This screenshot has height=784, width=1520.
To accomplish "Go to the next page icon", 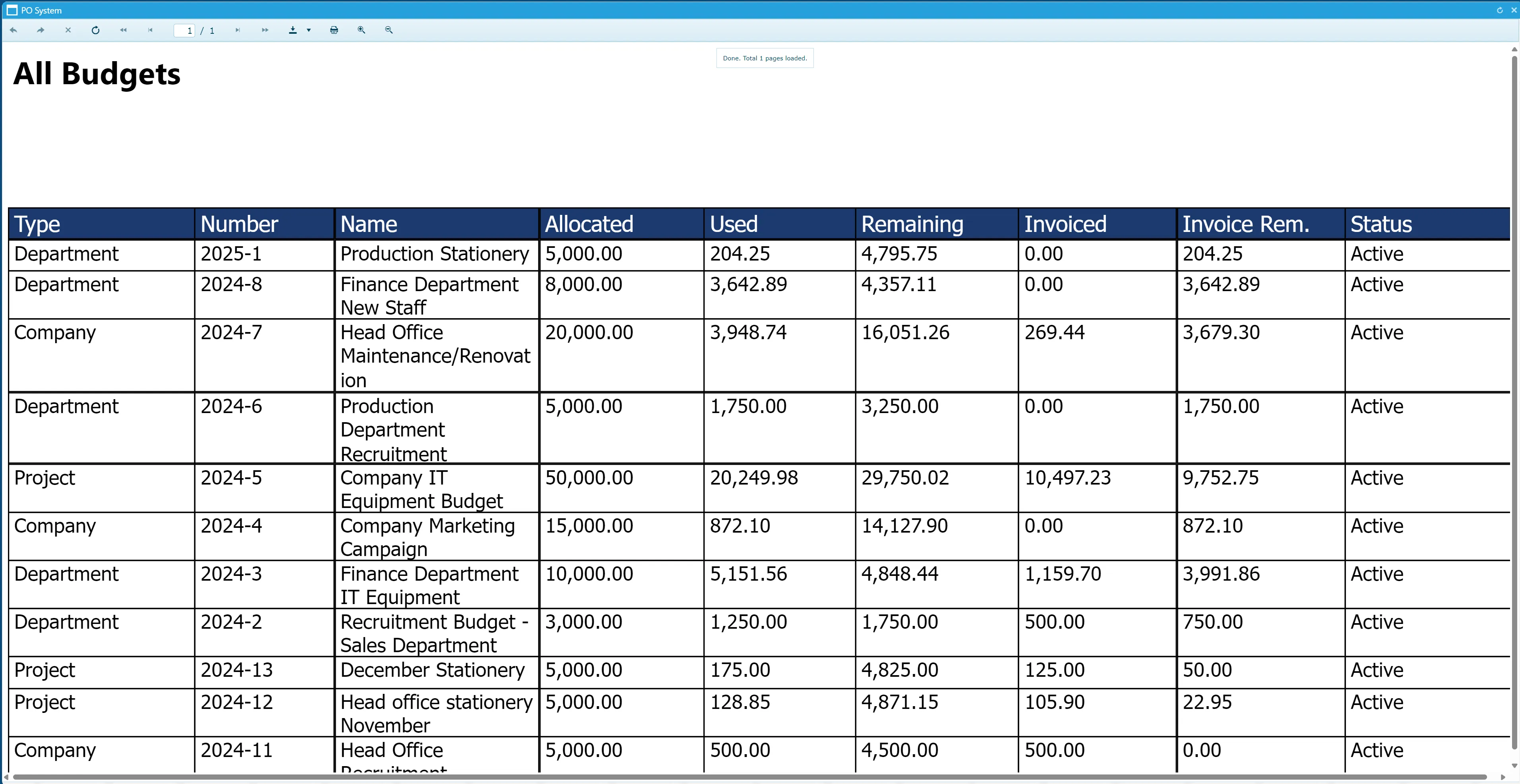I will pyautogui.click(x=238, y=30).
